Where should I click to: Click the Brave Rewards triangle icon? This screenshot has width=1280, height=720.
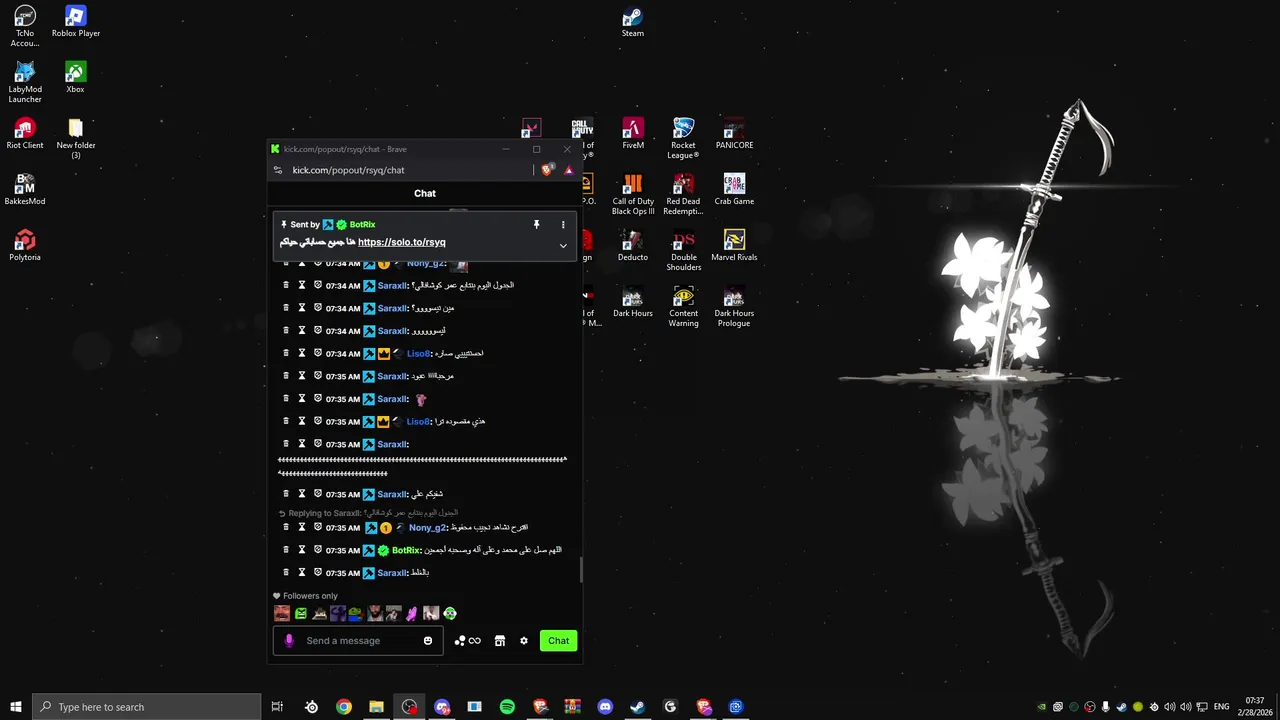click(568, 170)
